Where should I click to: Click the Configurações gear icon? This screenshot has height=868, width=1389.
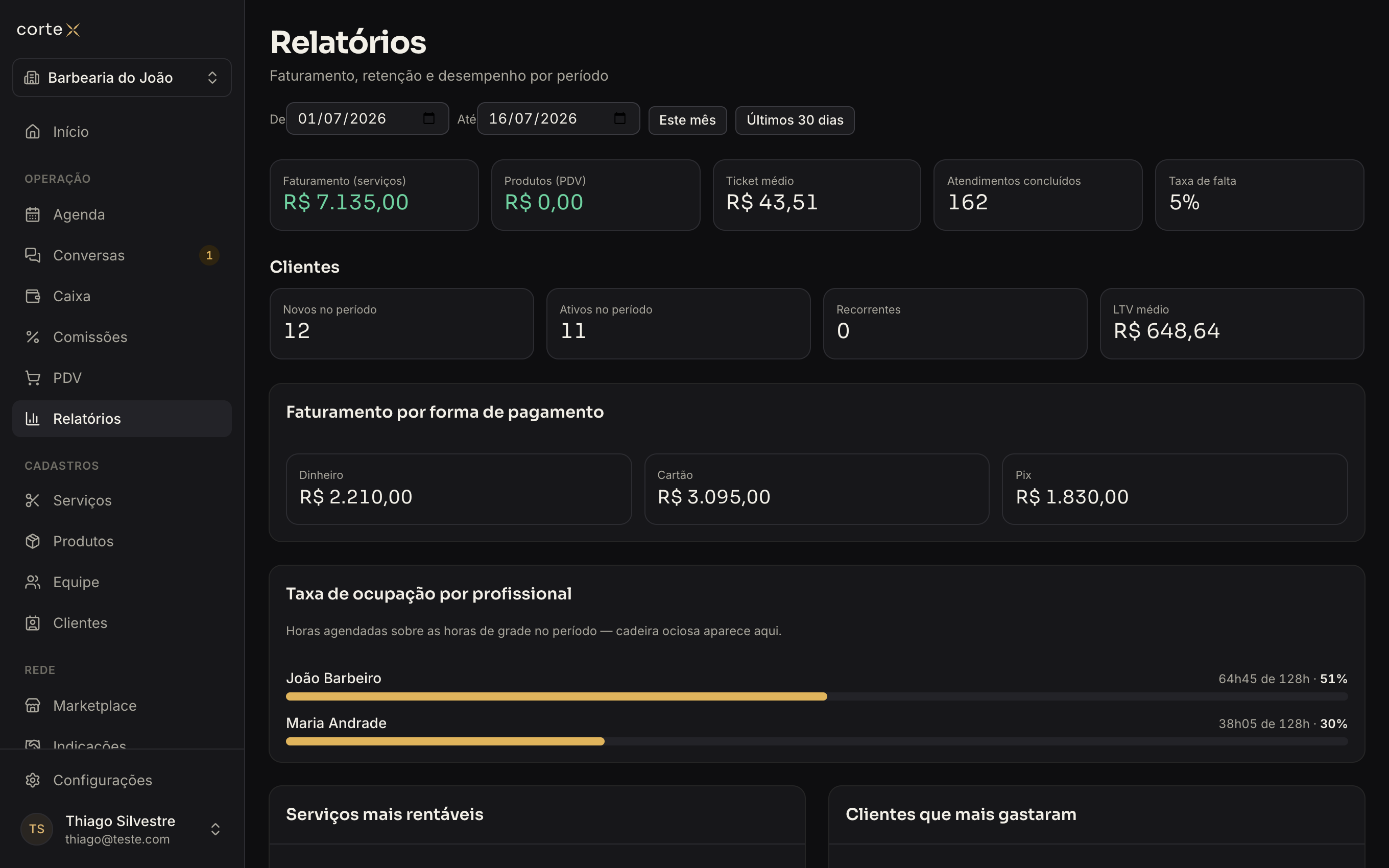point(33,780)
